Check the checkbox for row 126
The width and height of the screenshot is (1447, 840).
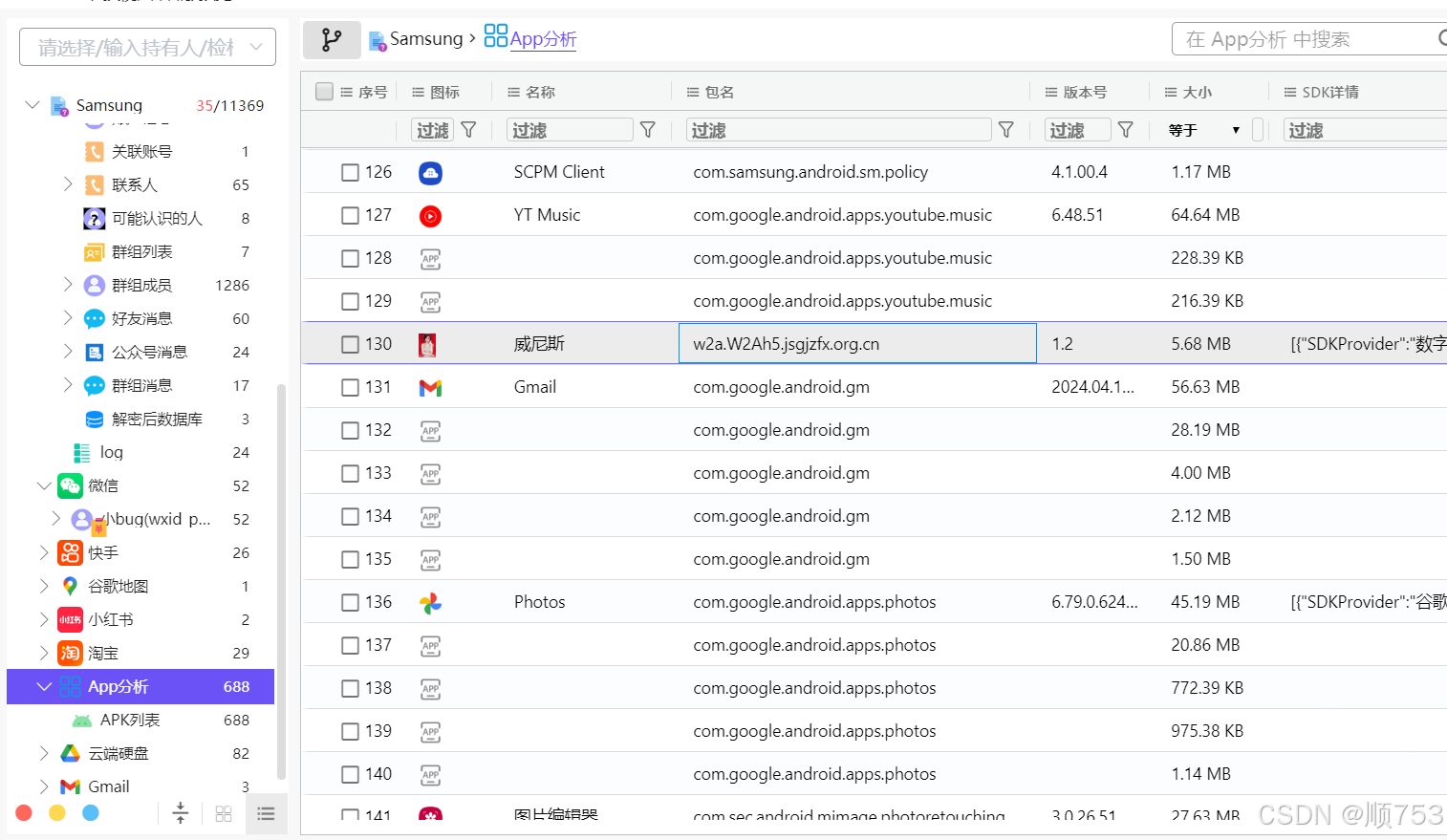[x=350, y=172]
